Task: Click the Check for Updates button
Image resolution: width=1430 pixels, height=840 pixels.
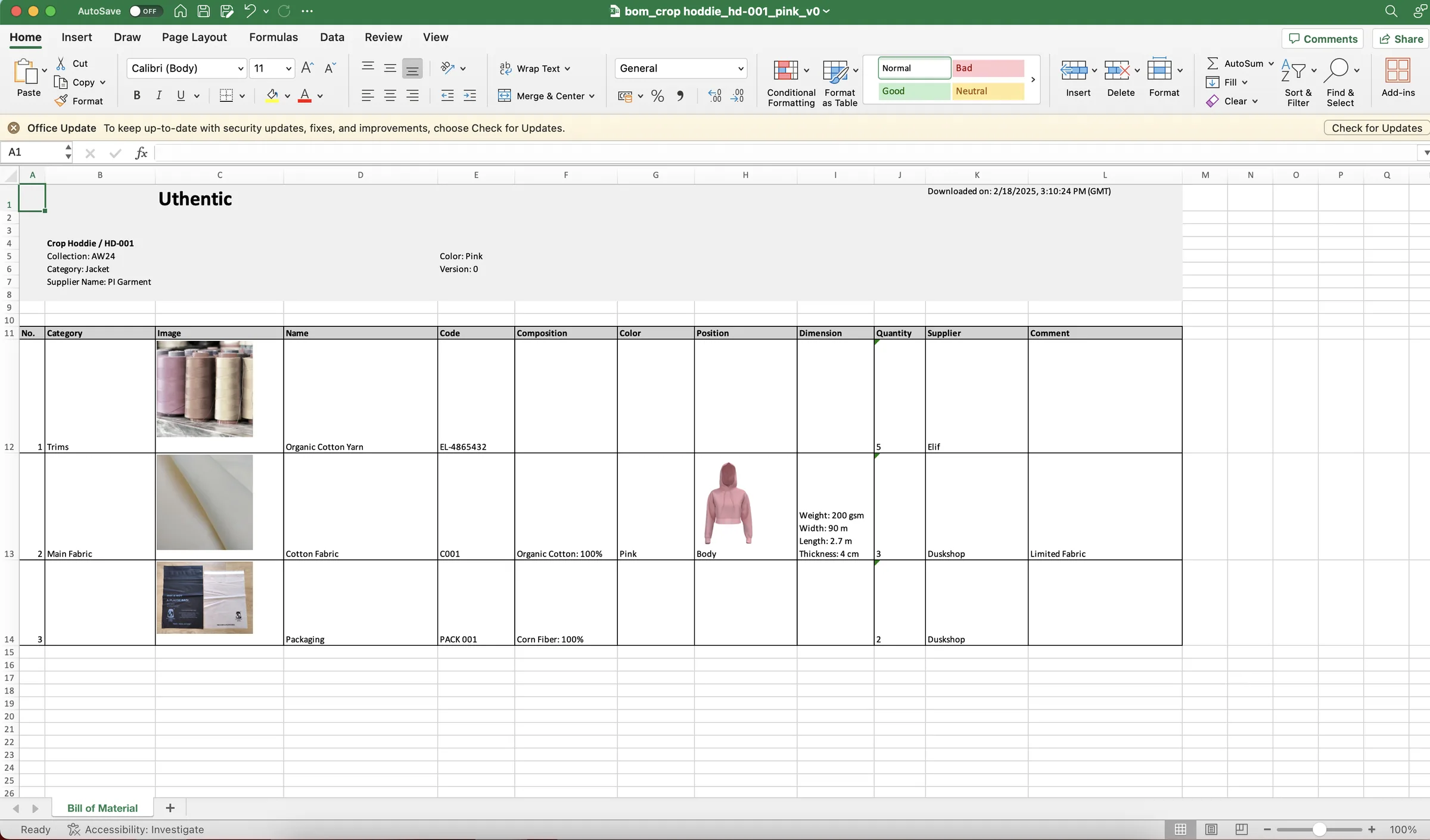Action: [1376, 127]
